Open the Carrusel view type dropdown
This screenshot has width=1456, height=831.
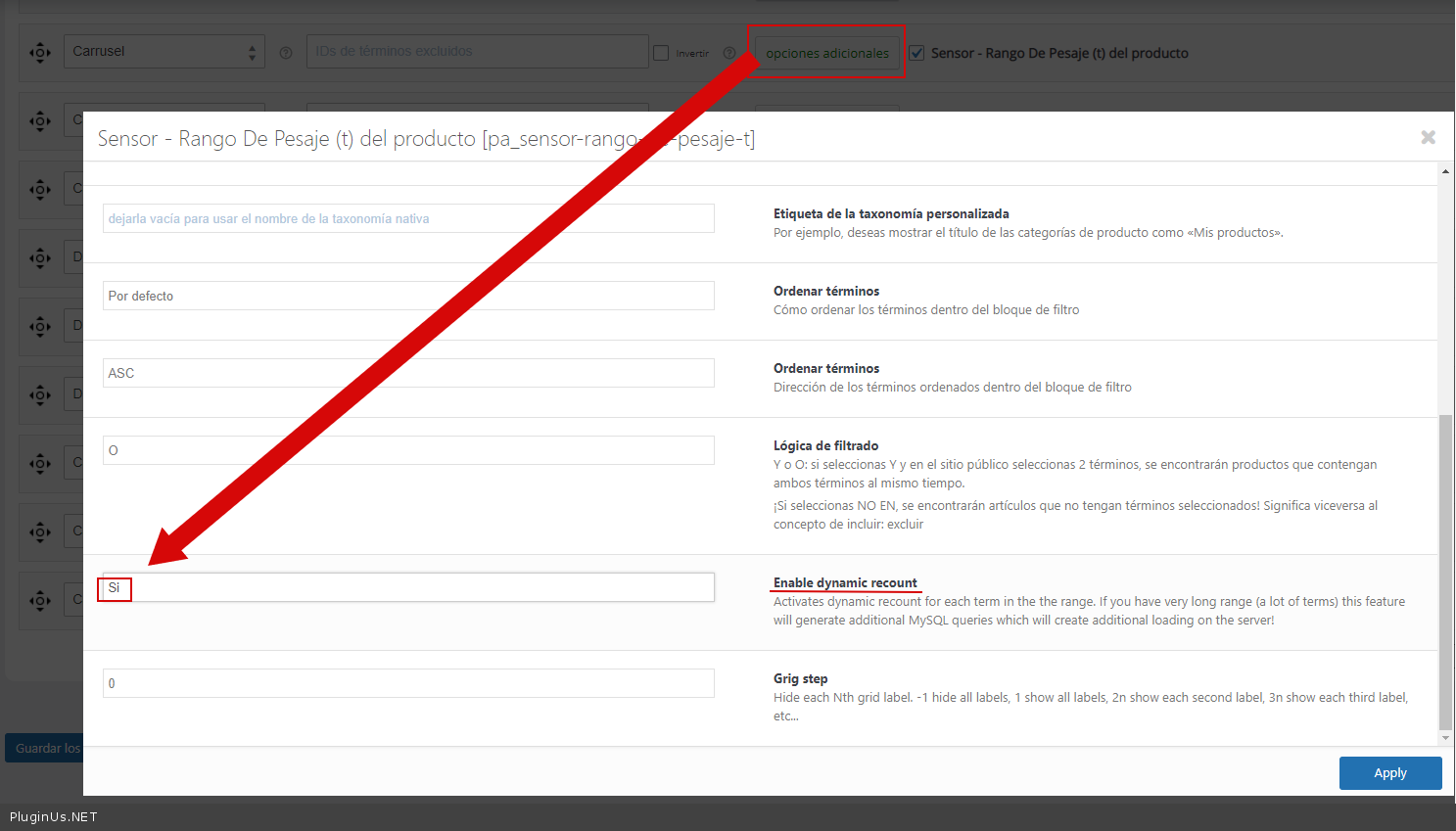pos(164,52)
